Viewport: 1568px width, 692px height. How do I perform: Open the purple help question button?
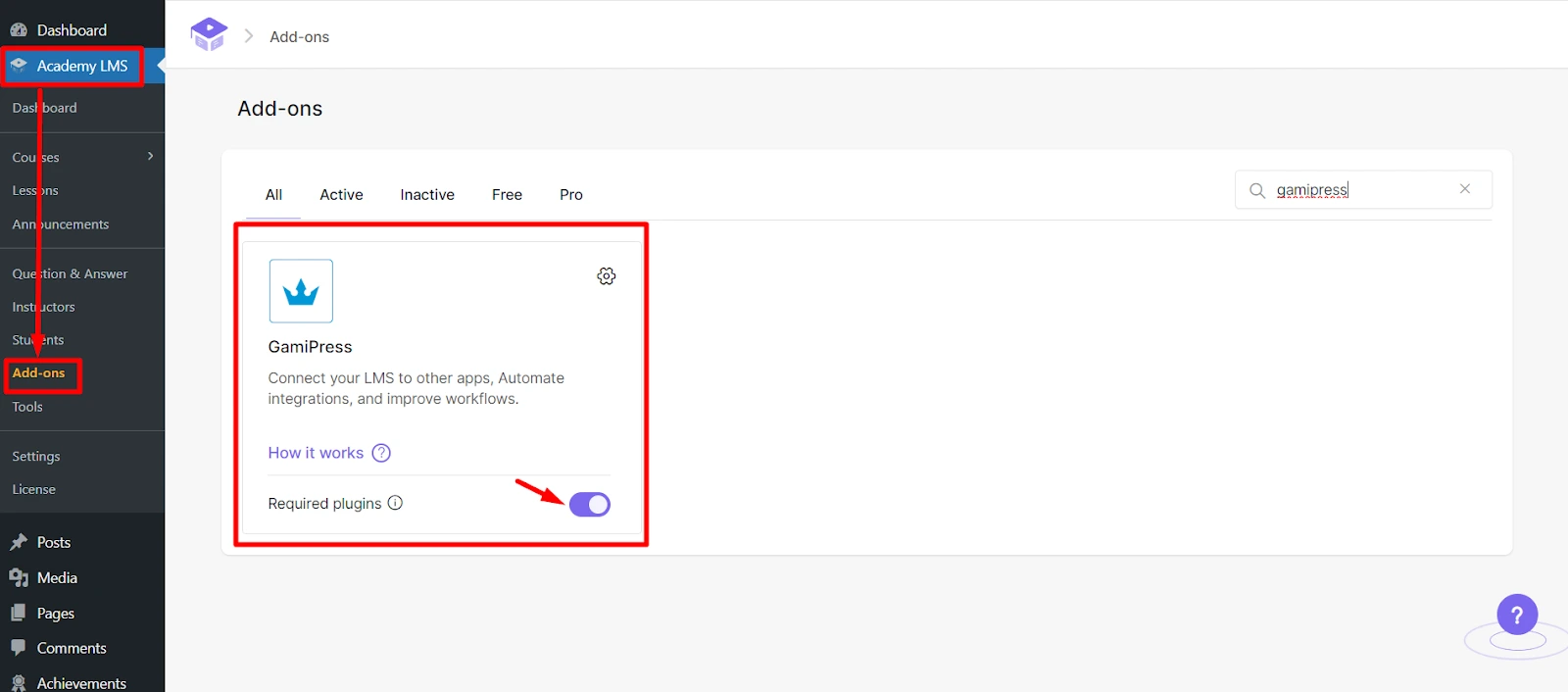tap(1517, 616)
